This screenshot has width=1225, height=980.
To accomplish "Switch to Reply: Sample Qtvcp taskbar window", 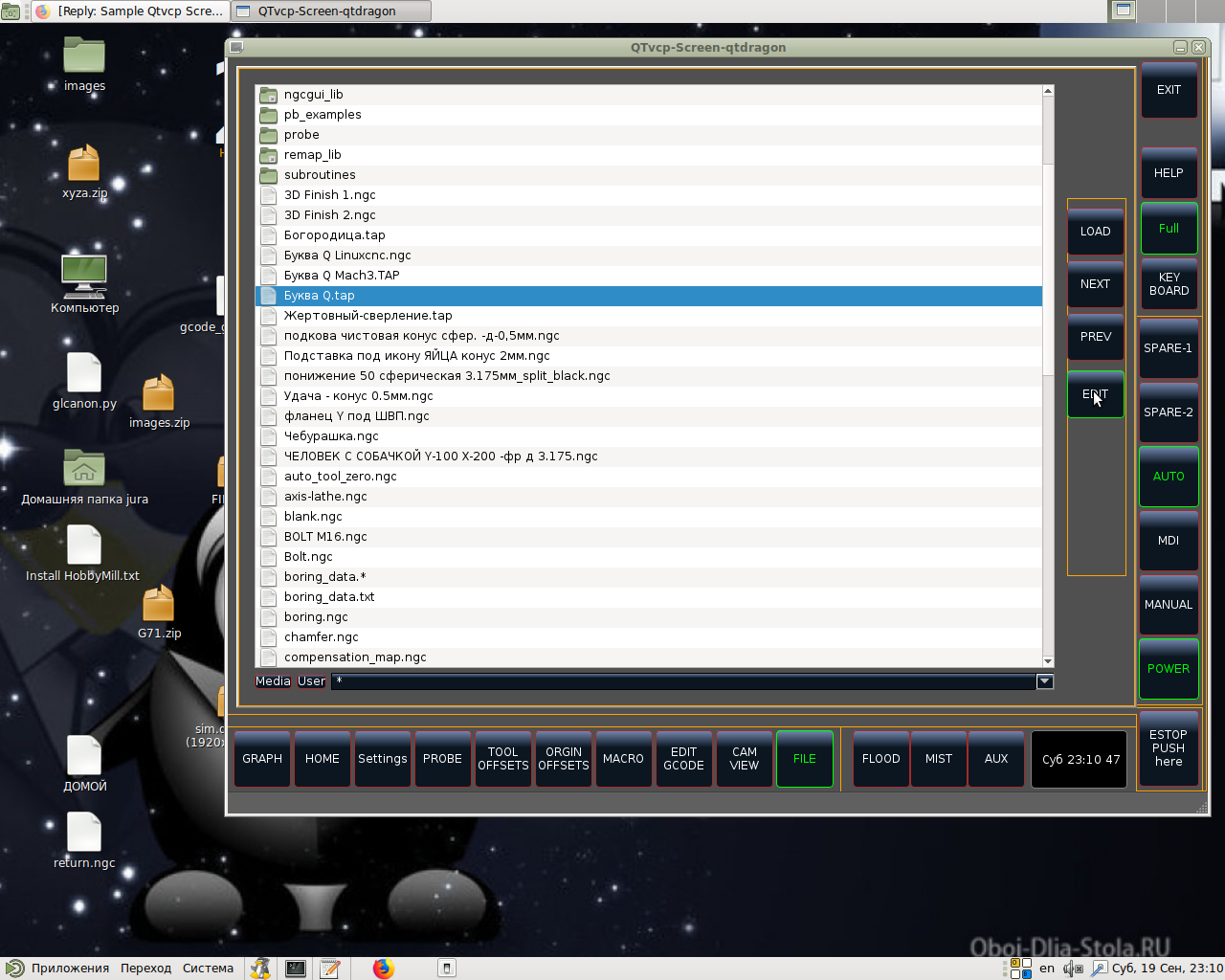I will tap(129, 11).
